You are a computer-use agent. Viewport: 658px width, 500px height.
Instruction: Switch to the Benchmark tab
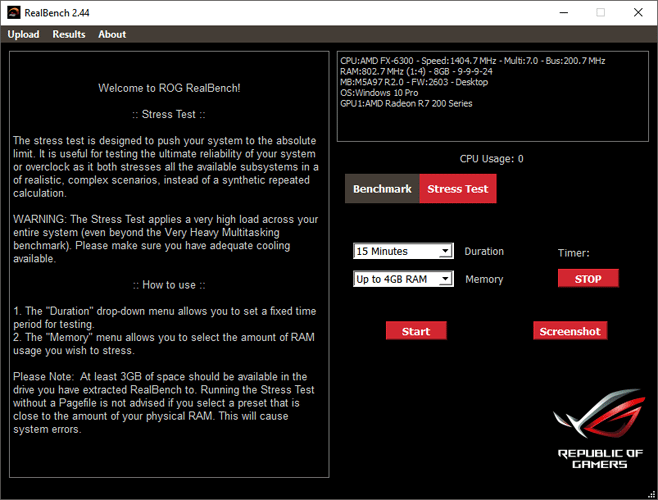pos(382,189)
